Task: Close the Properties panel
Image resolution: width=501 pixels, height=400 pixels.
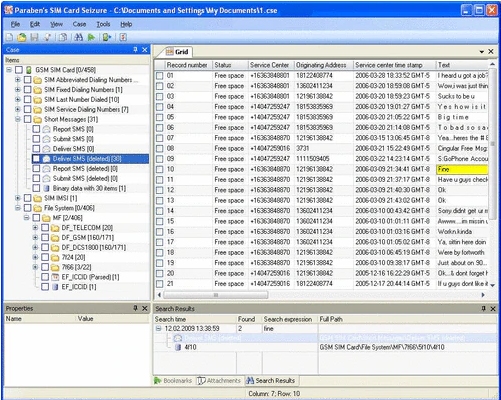Action: (x=145, y=308)
